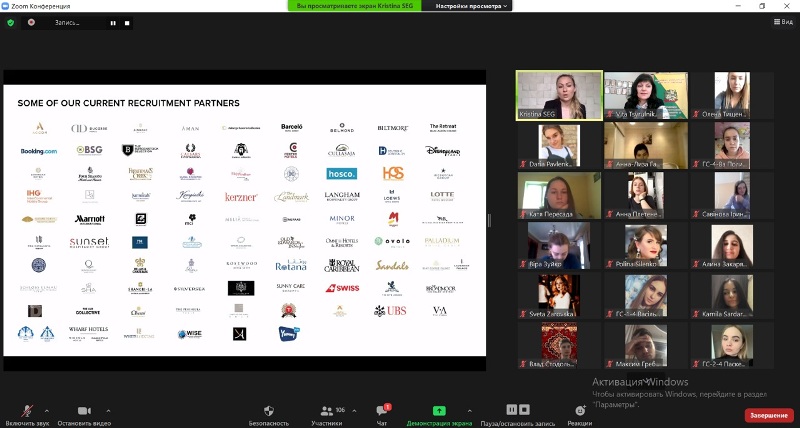Image resolution: width=800 pixels, height=428 pixels.
Task: Click the red Завершение button
Action: [769, 415]
